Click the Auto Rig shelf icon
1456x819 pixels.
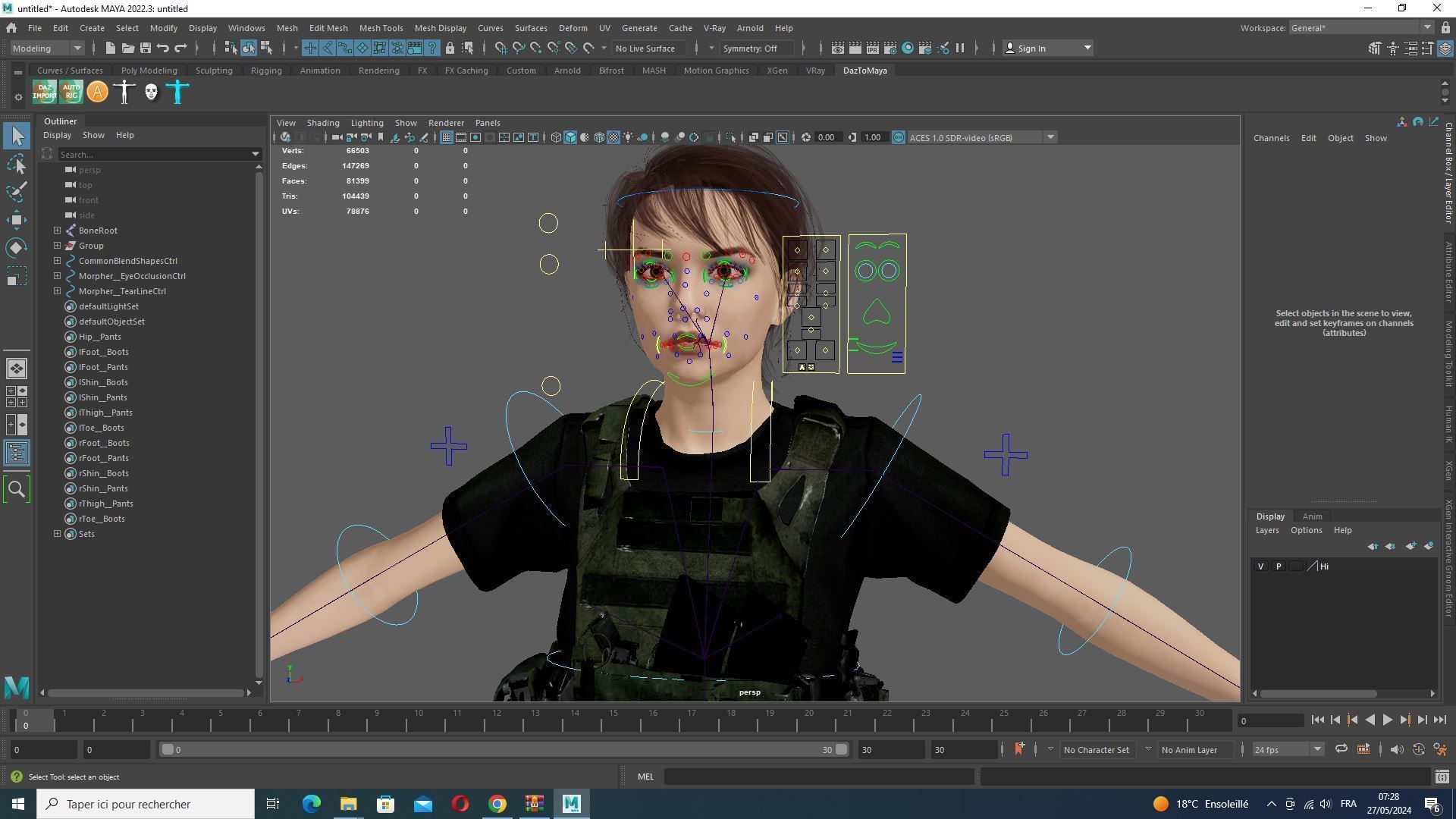point(71,93)
